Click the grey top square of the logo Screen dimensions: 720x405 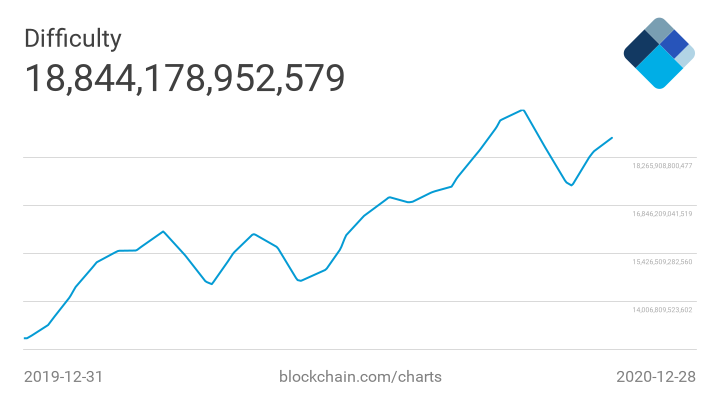tap(658, 29)
